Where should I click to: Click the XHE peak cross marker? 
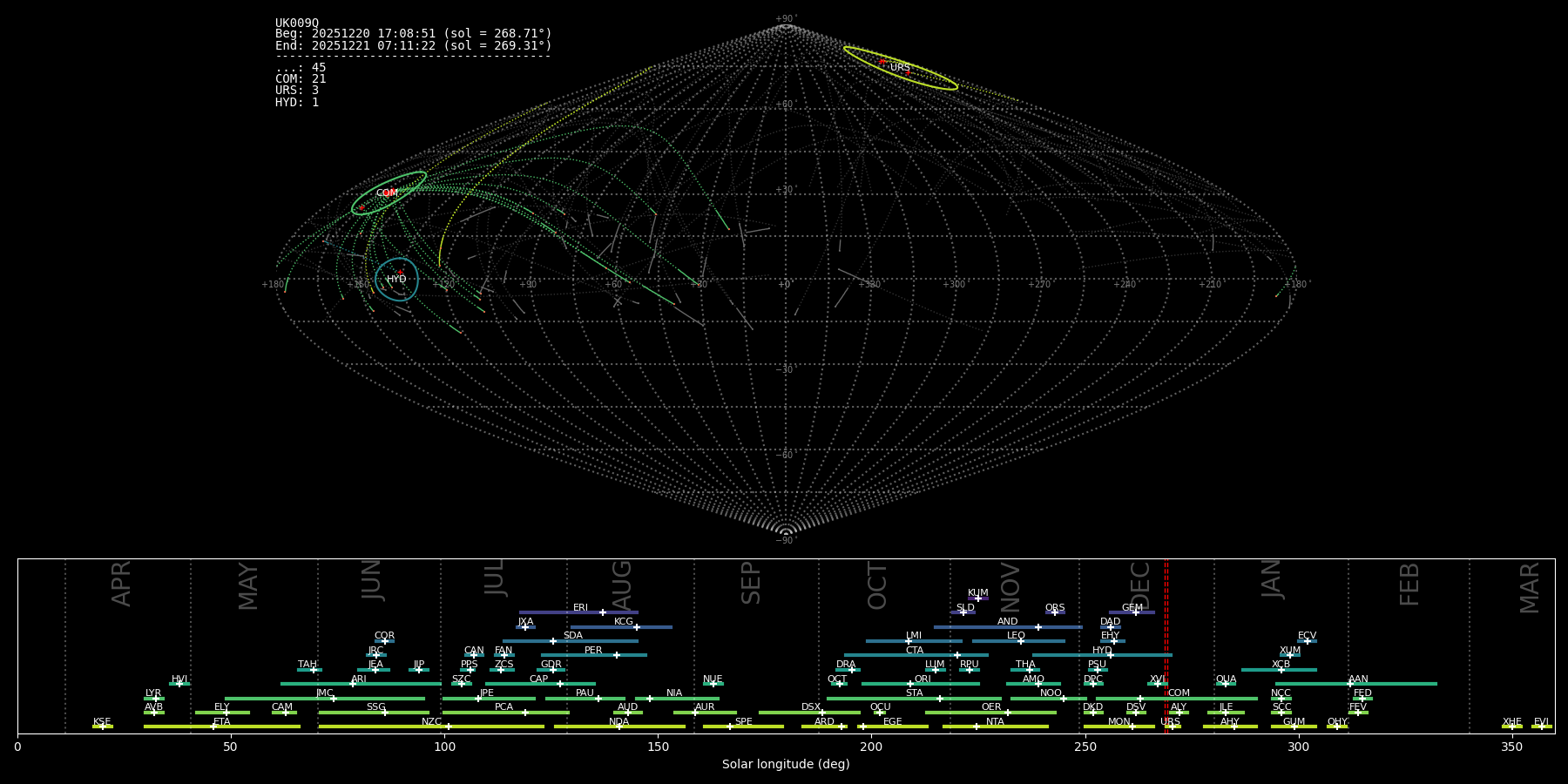coord(1511,727)
